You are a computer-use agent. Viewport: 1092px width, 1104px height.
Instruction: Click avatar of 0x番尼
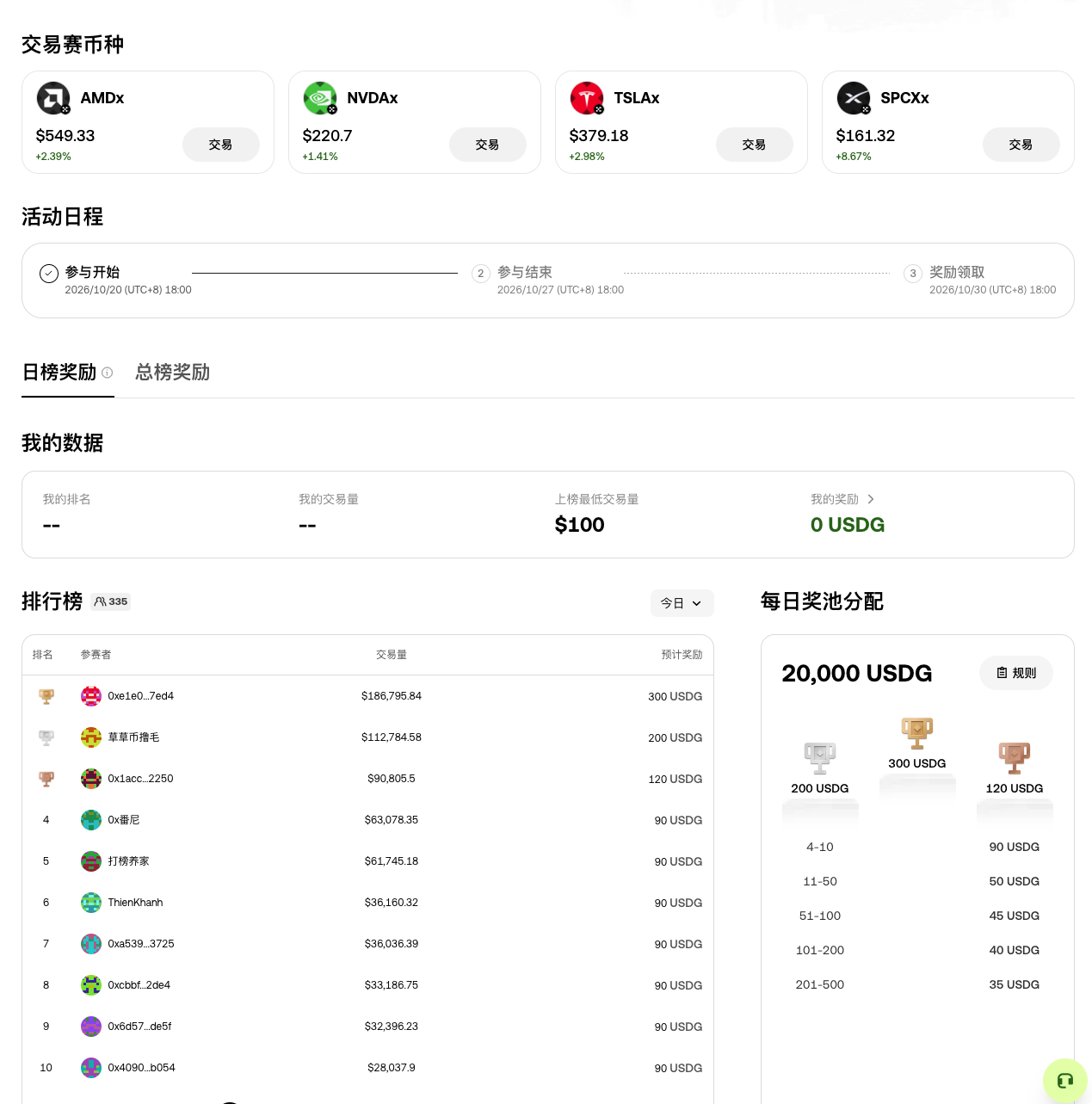coord(91,820)
